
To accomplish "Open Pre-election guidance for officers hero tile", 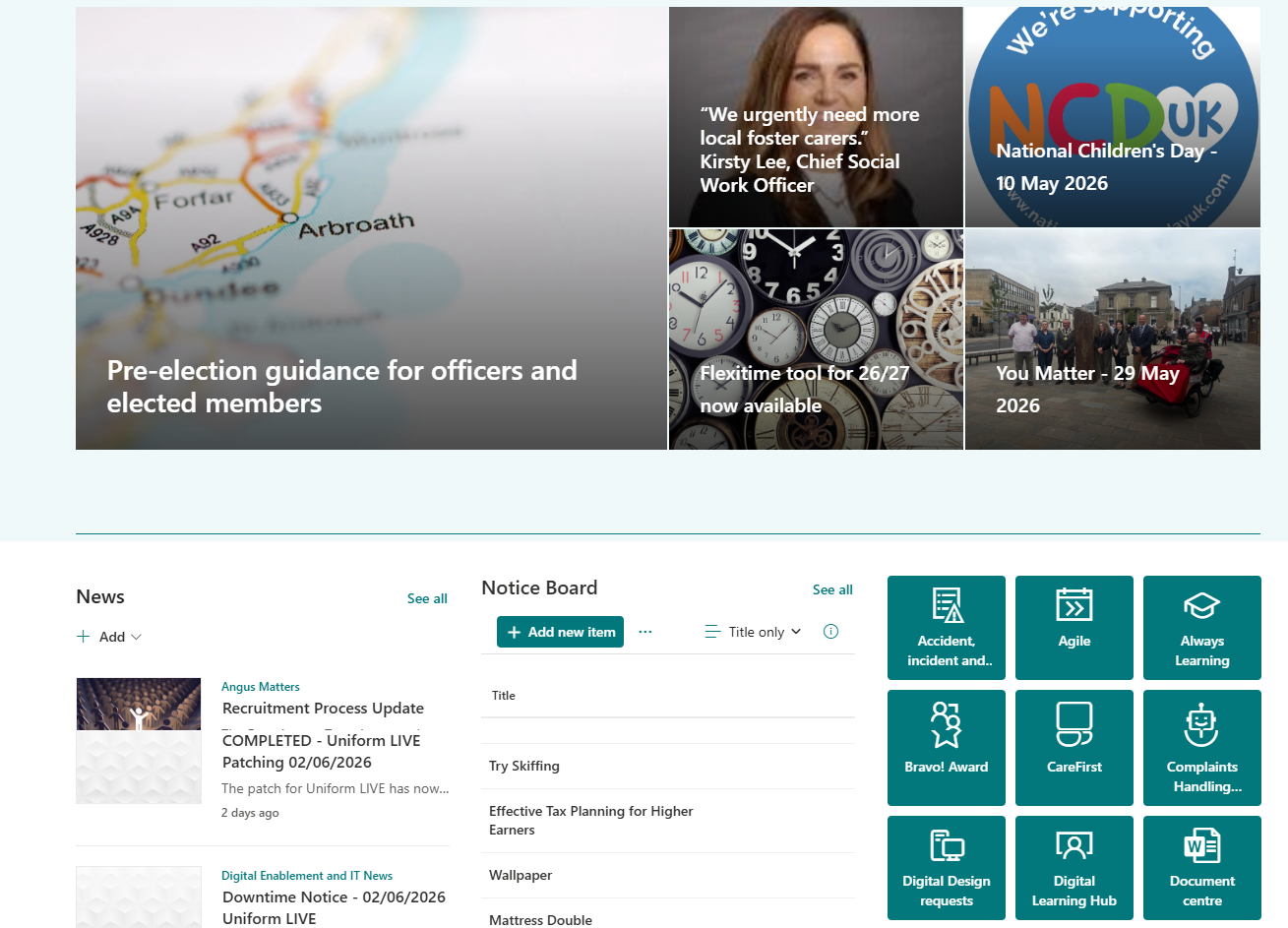I will pyautogui.click(x=371, y=228).
